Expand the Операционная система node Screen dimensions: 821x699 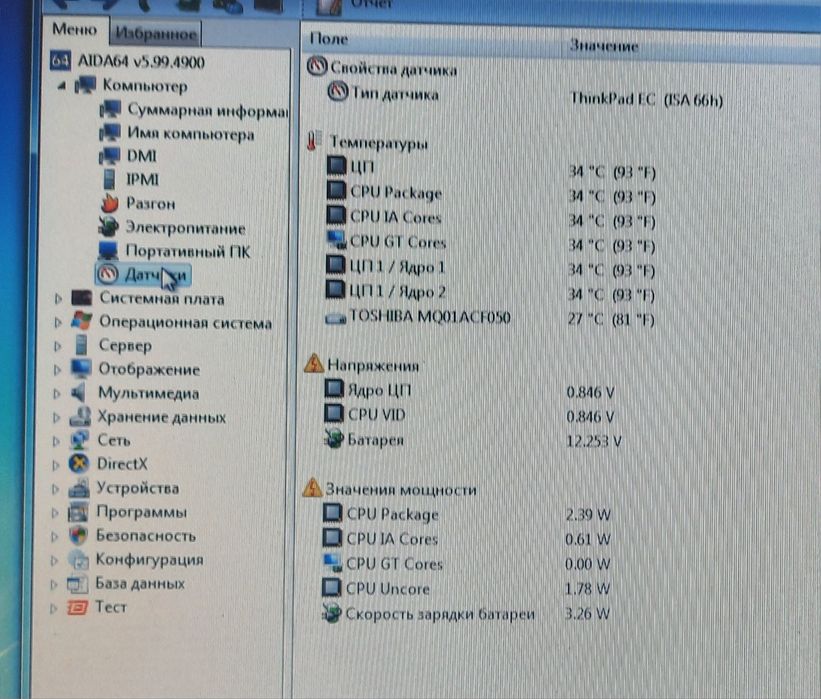pos(58,322)
